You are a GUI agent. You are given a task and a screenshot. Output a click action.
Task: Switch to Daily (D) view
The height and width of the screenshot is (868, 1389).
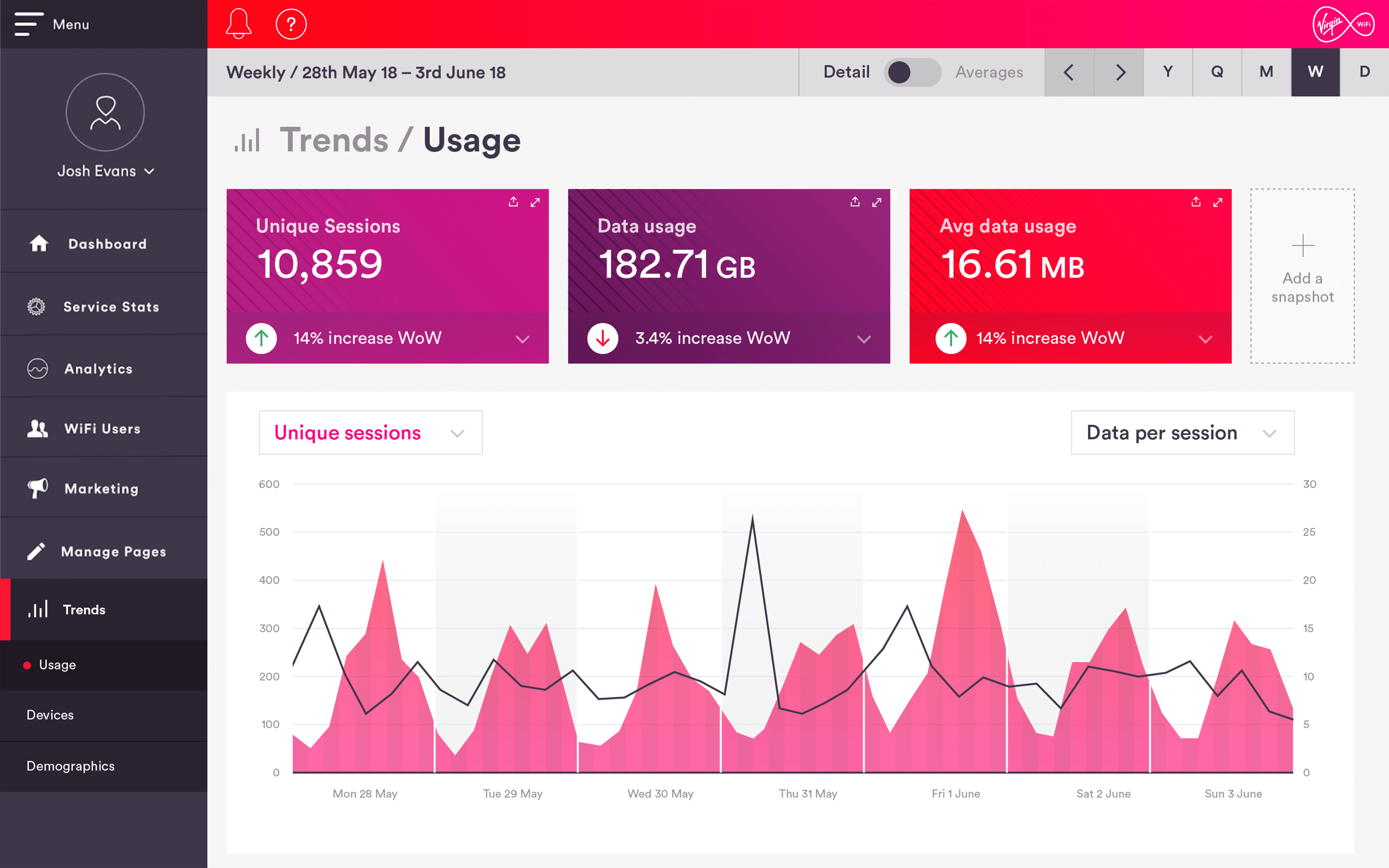click(1364, 72)
